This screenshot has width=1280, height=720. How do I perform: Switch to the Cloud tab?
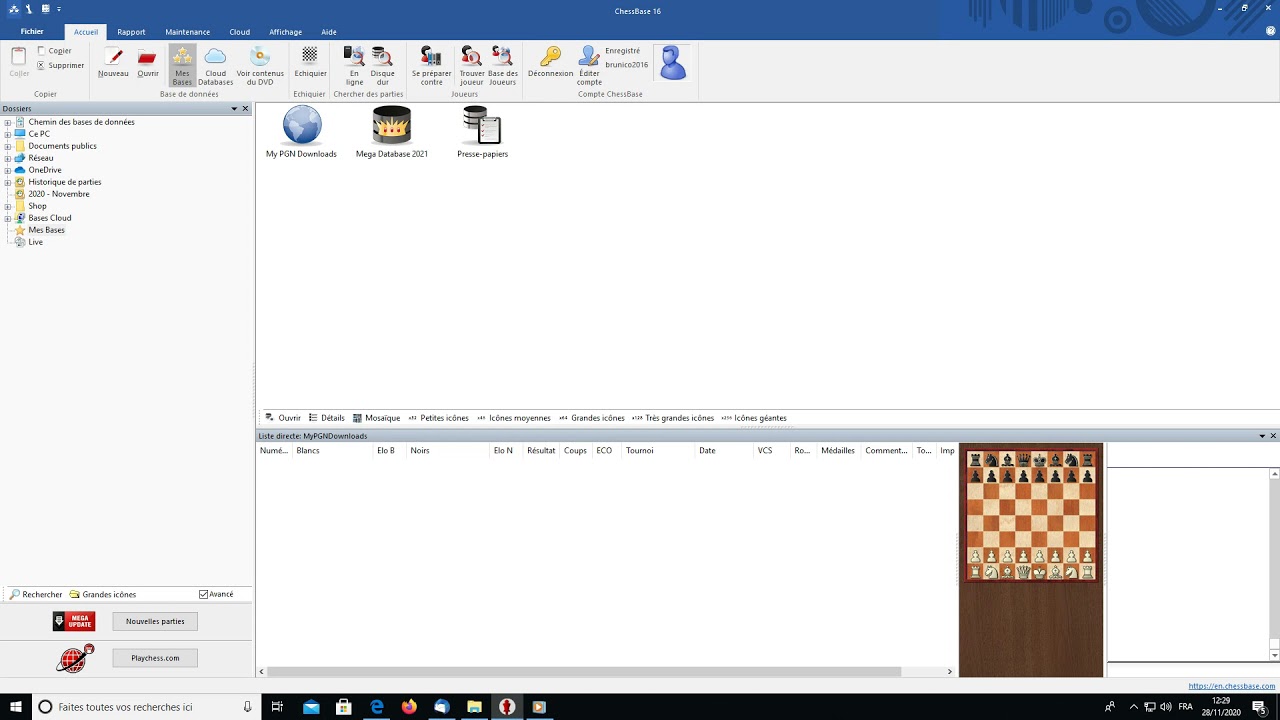click(x=240, y=32)
